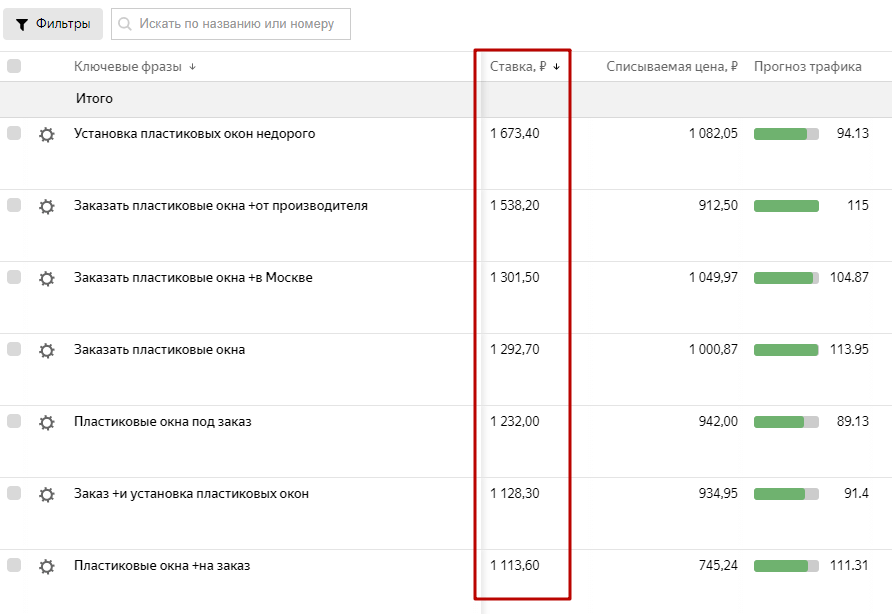Image resolution: width=892 pixels, height=614 pixels.
Task: Click the charged price 912,50
Action: (x=718, y=205)
